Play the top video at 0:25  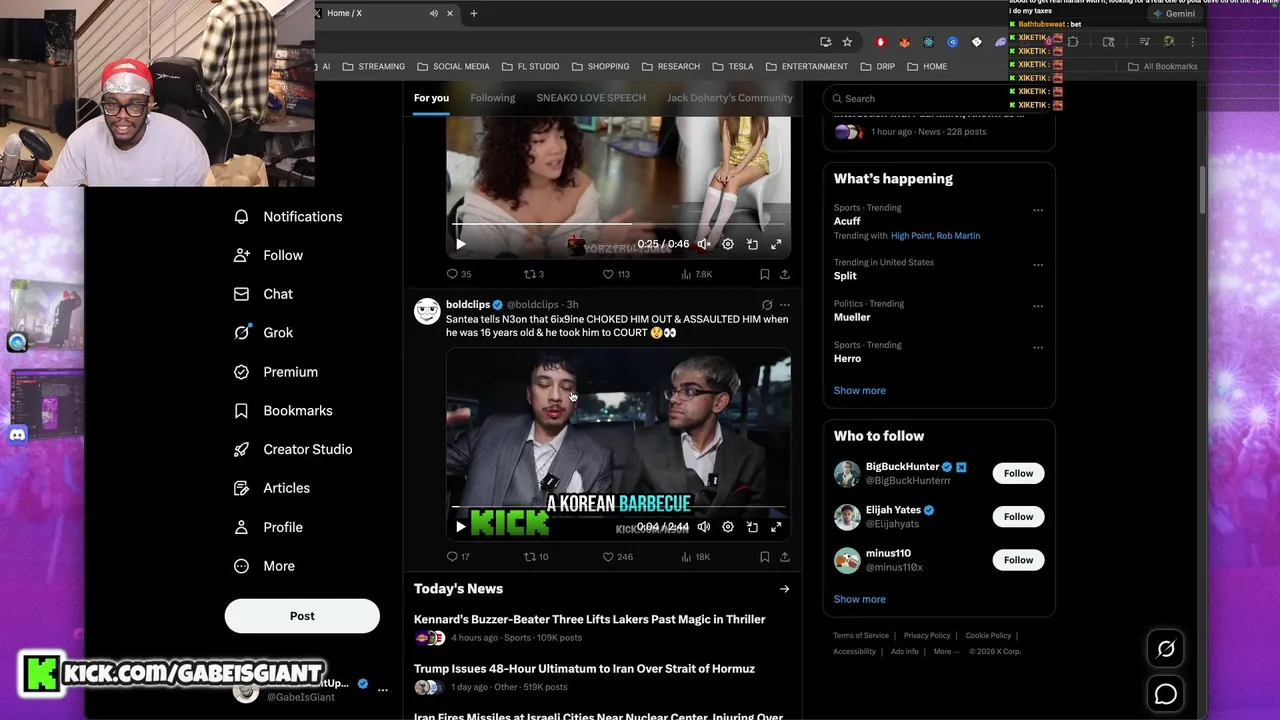[x=461, y=244]
